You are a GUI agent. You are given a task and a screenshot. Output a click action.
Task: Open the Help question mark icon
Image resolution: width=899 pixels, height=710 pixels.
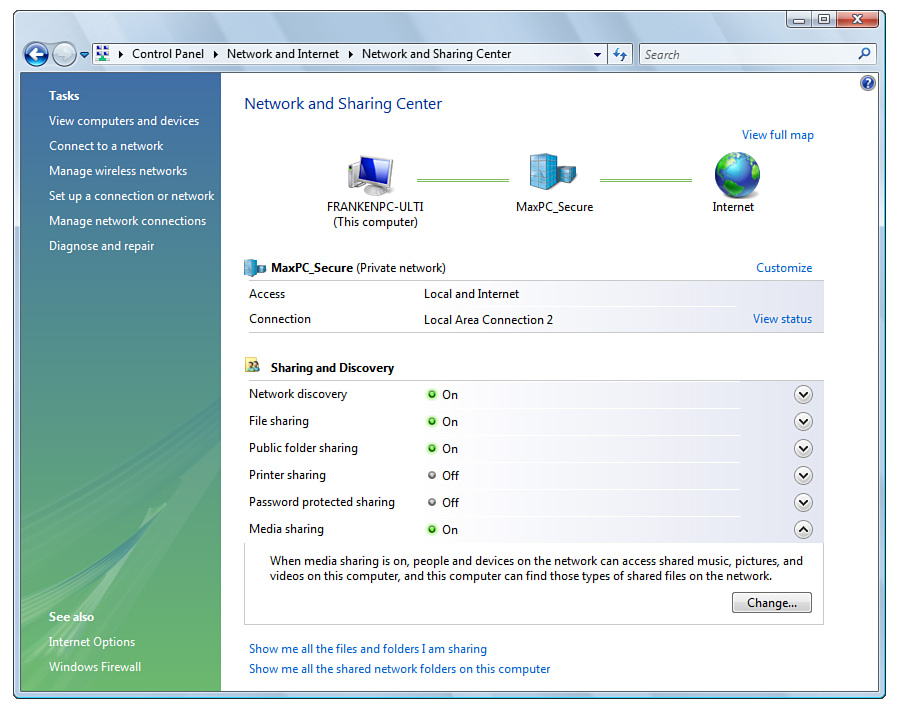(x=867, y=83)
